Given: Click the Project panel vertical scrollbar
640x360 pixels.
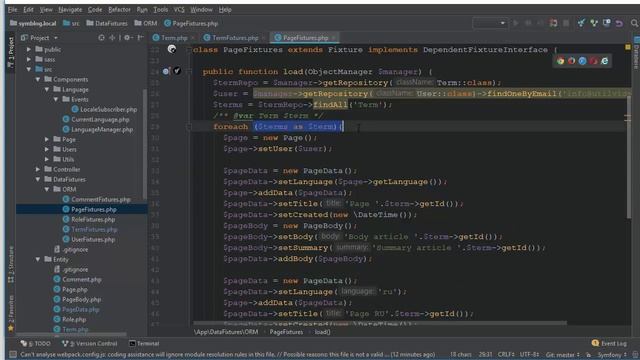Looking at the screenshot, I should click(144, 143).
